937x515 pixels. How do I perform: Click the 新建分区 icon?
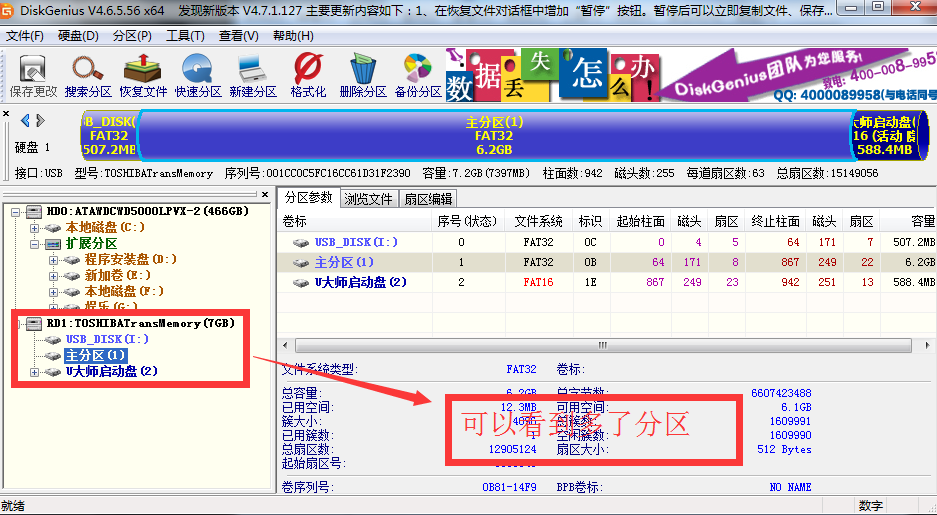[x=253, y=75]
